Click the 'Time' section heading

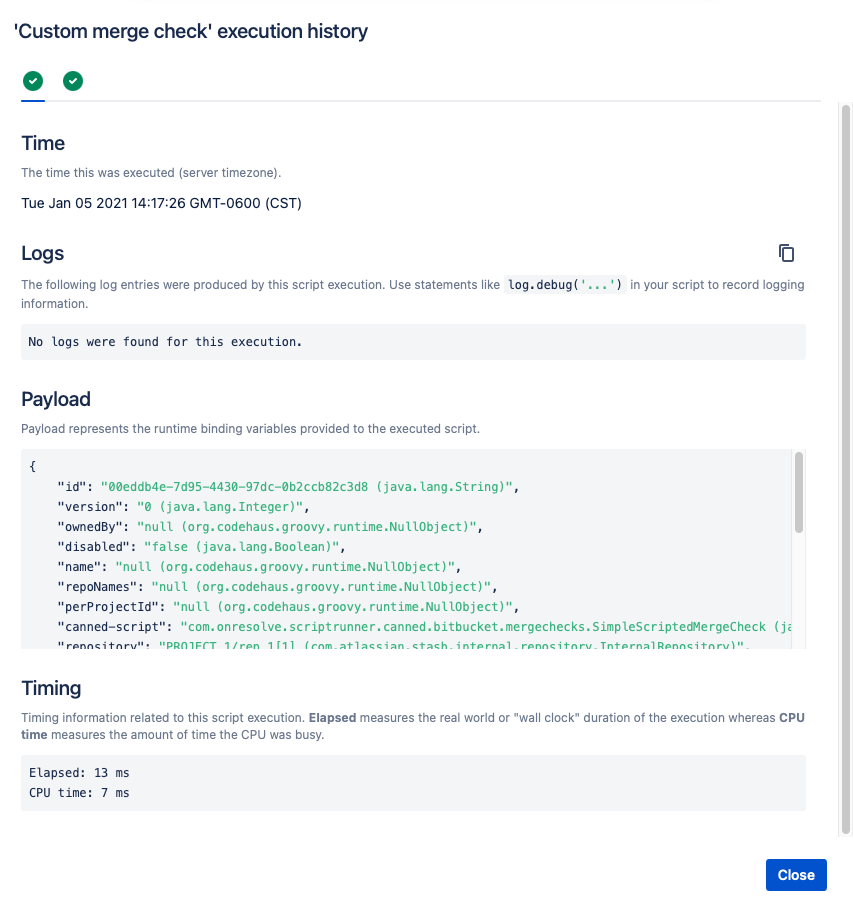tap(43, 143)
